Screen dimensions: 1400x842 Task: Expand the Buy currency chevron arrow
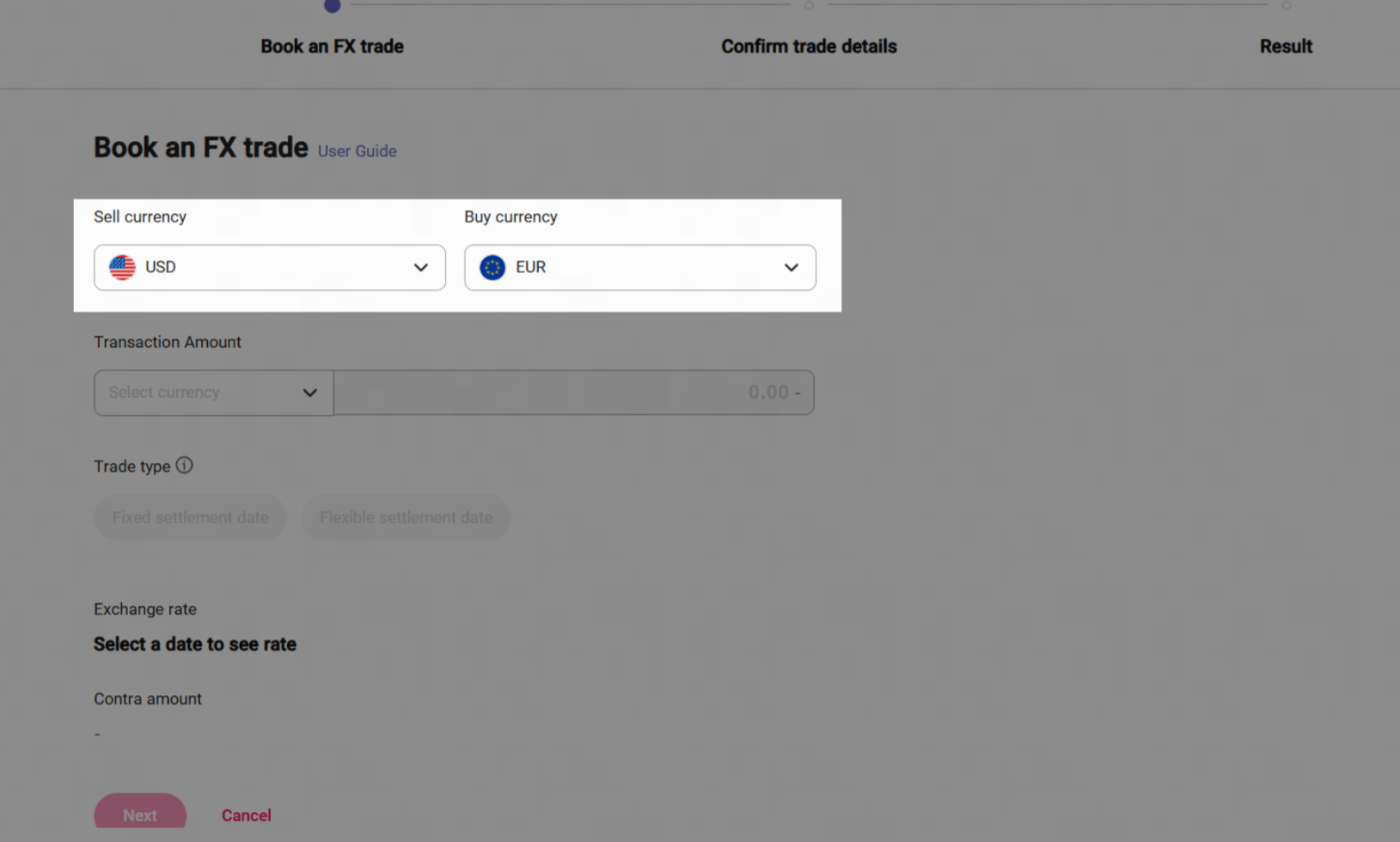(x=792, y=267)
